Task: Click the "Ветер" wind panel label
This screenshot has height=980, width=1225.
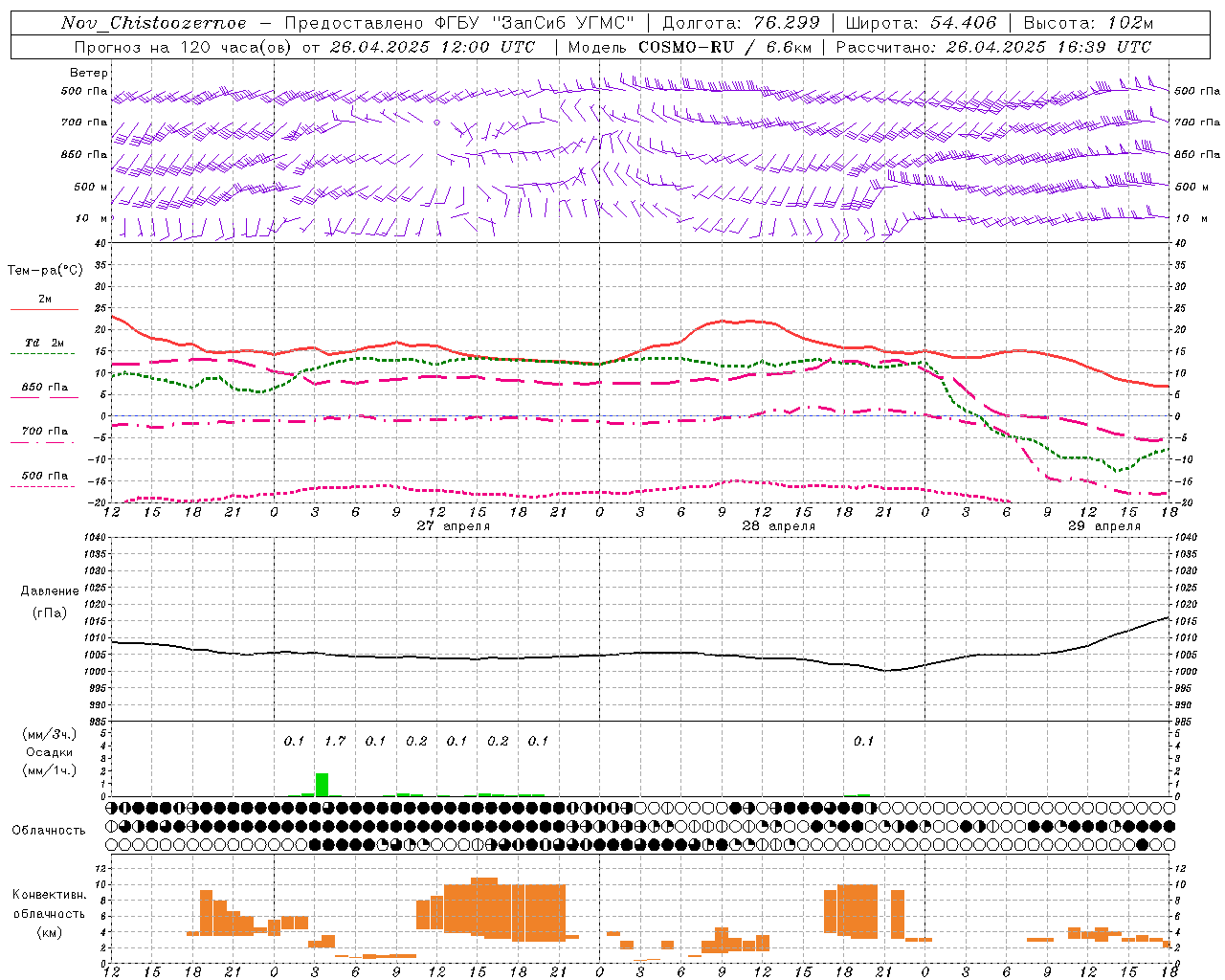Action: point(89,73)
